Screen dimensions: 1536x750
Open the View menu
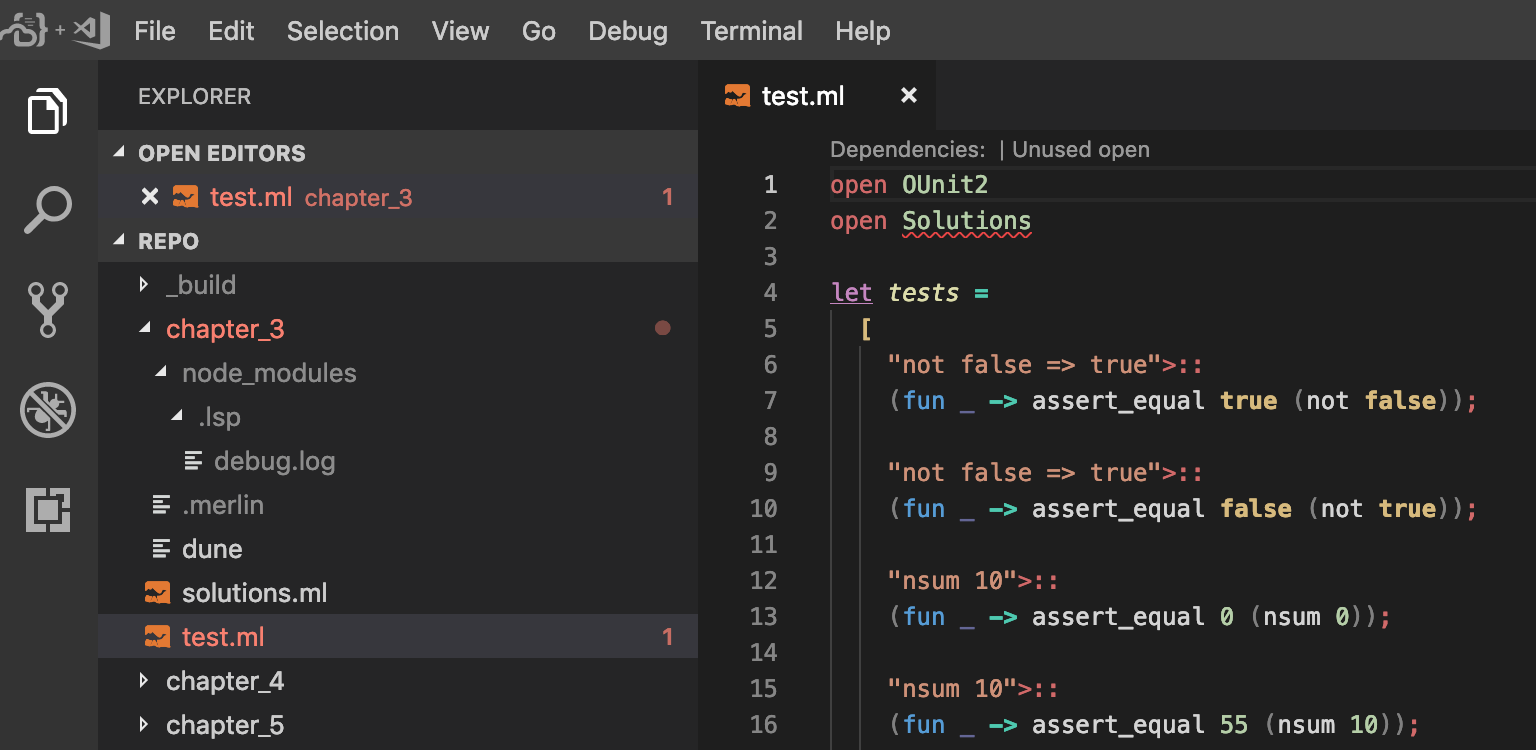(x=460, y=31)
